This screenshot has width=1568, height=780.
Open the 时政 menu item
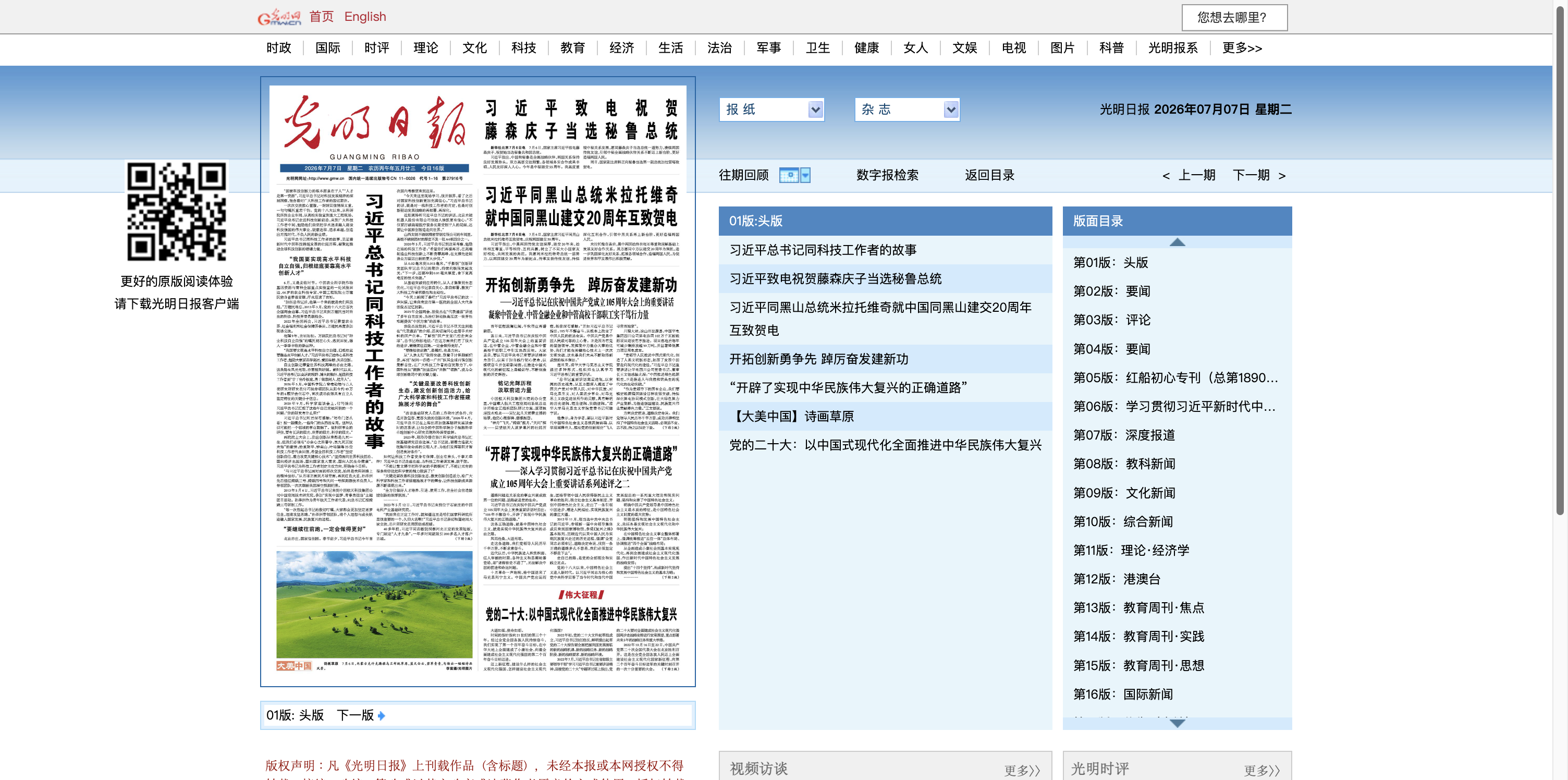(279, 47)
